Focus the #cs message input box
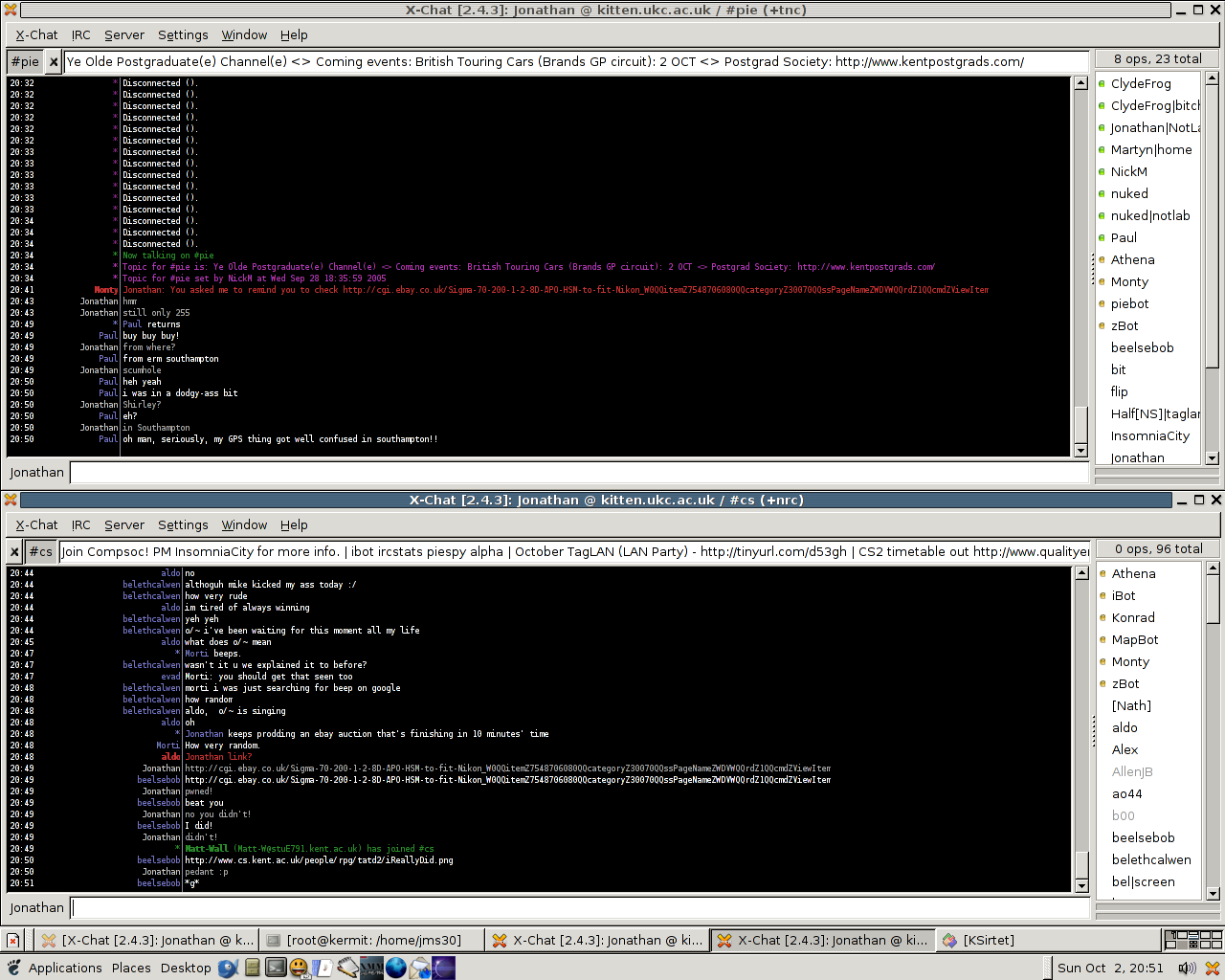The width and height of the screenshot is (1225, 980). pos(579,907)
